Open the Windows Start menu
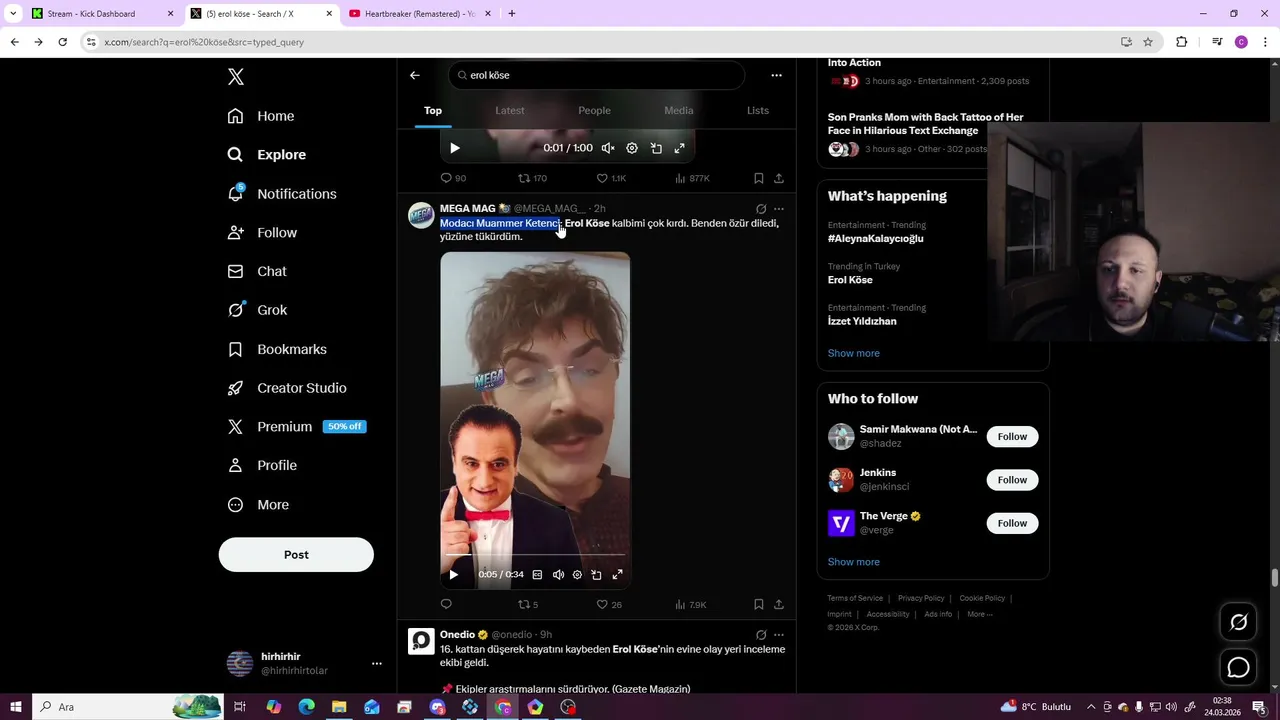 [15, 707]
